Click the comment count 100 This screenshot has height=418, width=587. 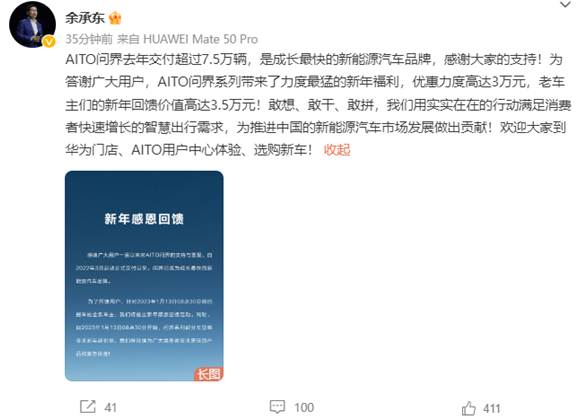[304, 407]
